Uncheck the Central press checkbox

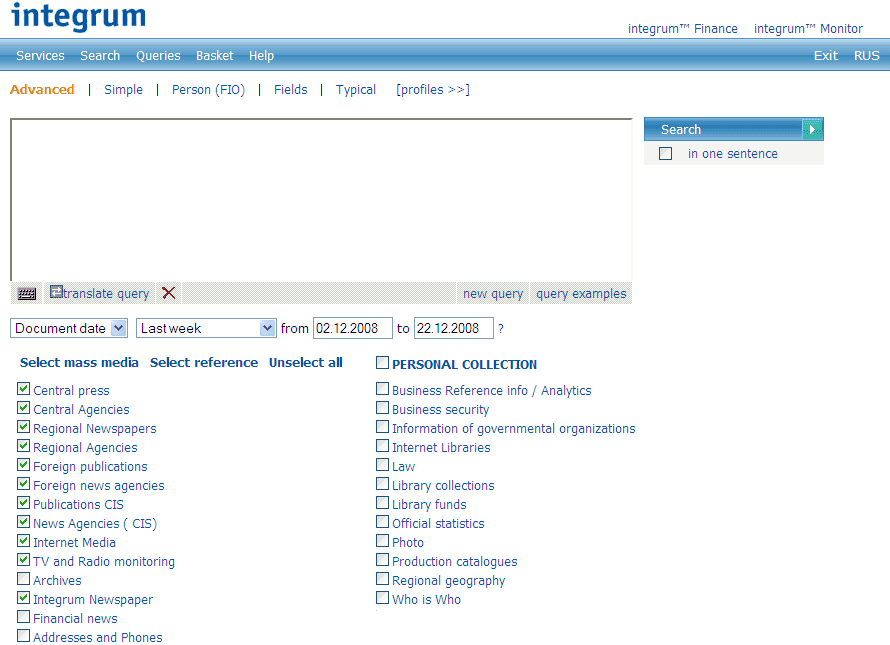click(x=24, y=389)
